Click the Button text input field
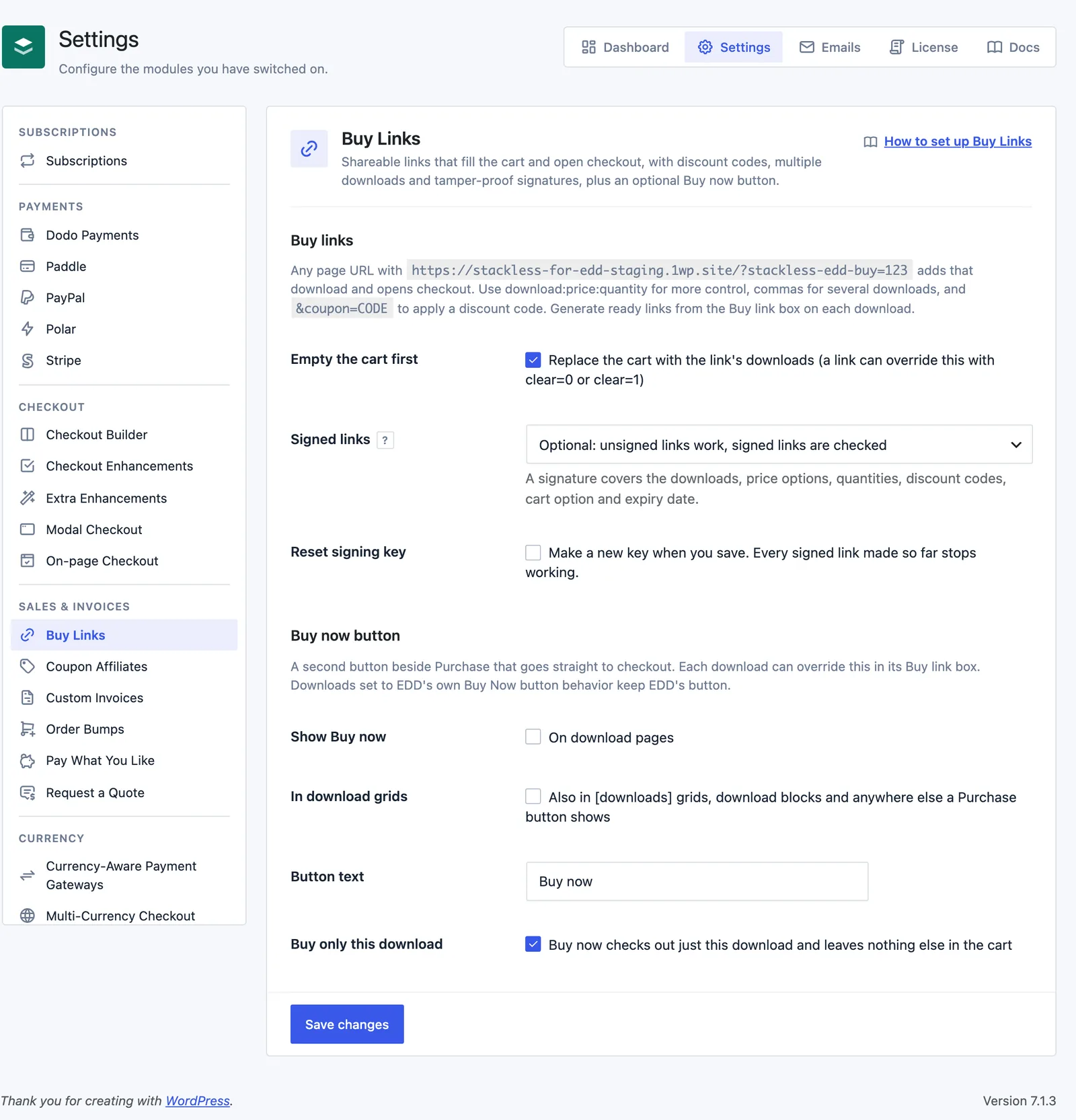The image size is (1076, 1120). pyautogui.click(x=697, y=881)
